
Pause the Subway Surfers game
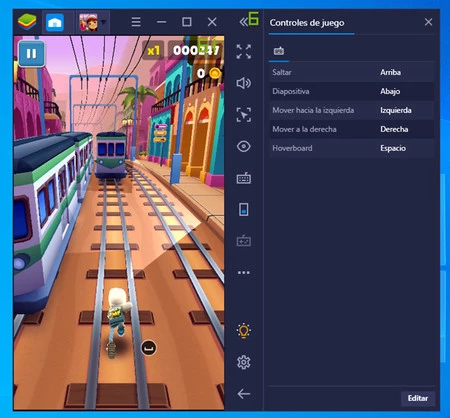pyautogui.click(x=32, y=53)
